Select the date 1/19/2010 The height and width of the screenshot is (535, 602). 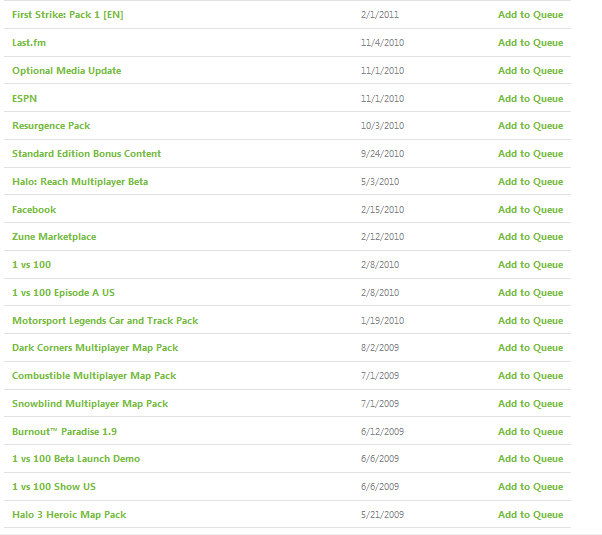[x=382, y=321]
